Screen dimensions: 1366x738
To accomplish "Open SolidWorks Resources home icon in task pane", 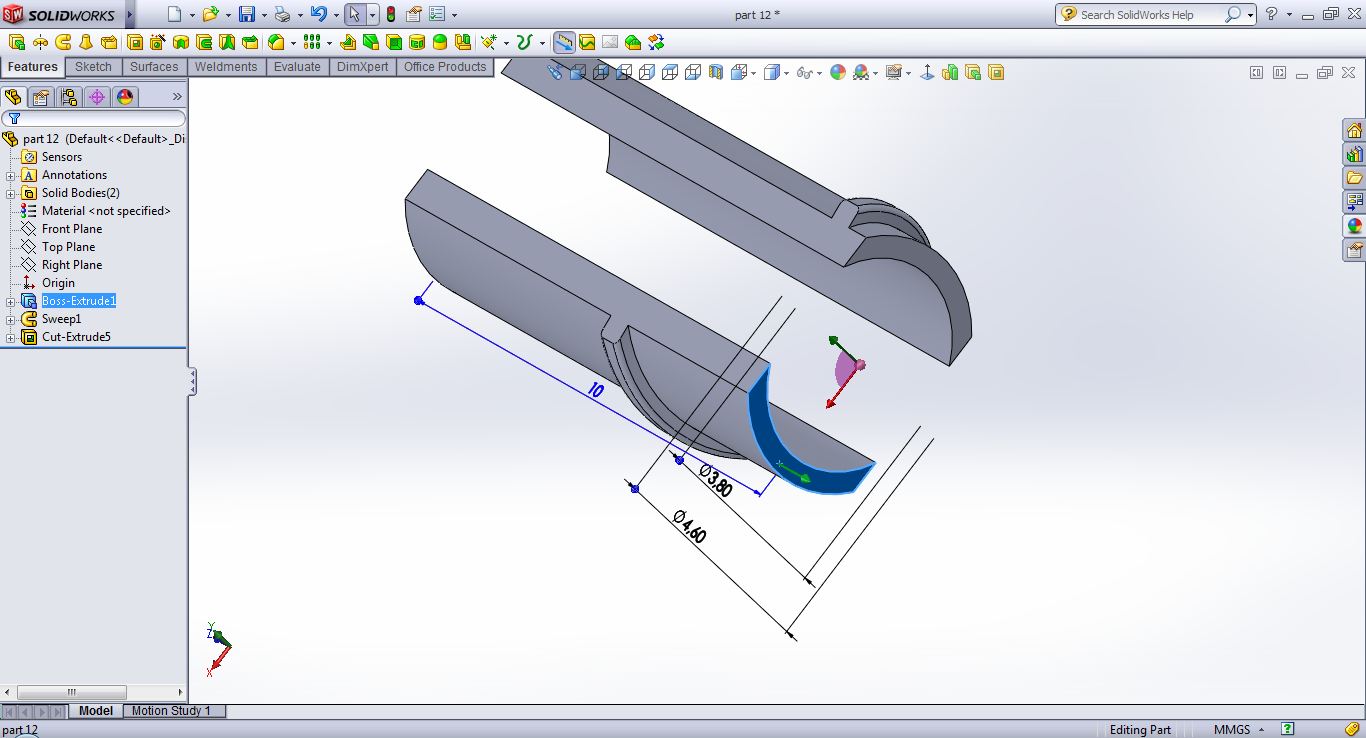I will point(1354,131).
